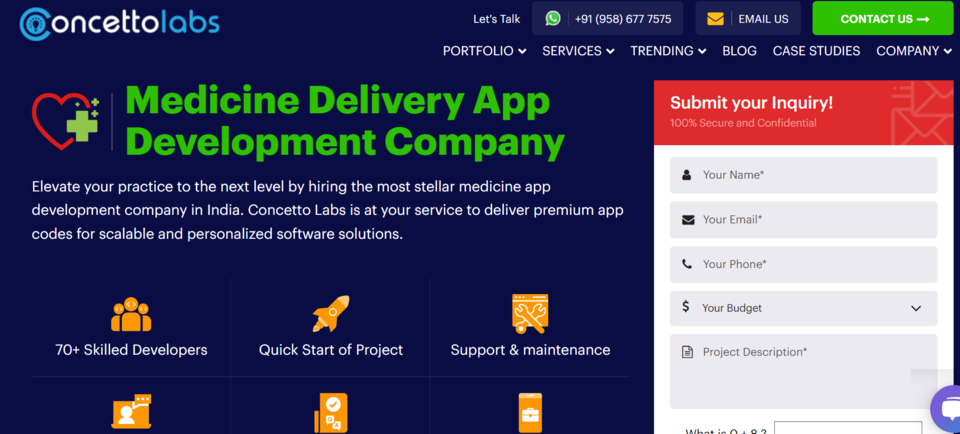Click the Quick Start of Project label

pyautogui.click(x=331, y=350)
